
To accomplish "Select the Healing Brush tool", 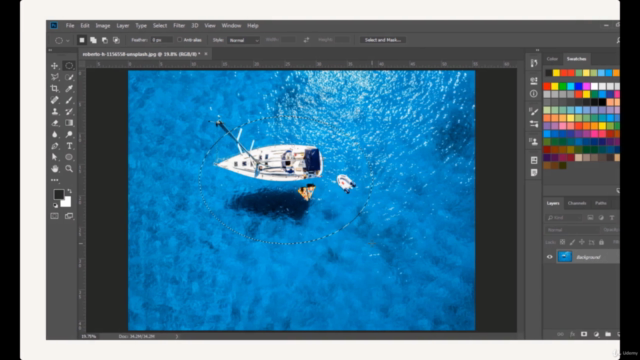I will click(x=54, y=100).
